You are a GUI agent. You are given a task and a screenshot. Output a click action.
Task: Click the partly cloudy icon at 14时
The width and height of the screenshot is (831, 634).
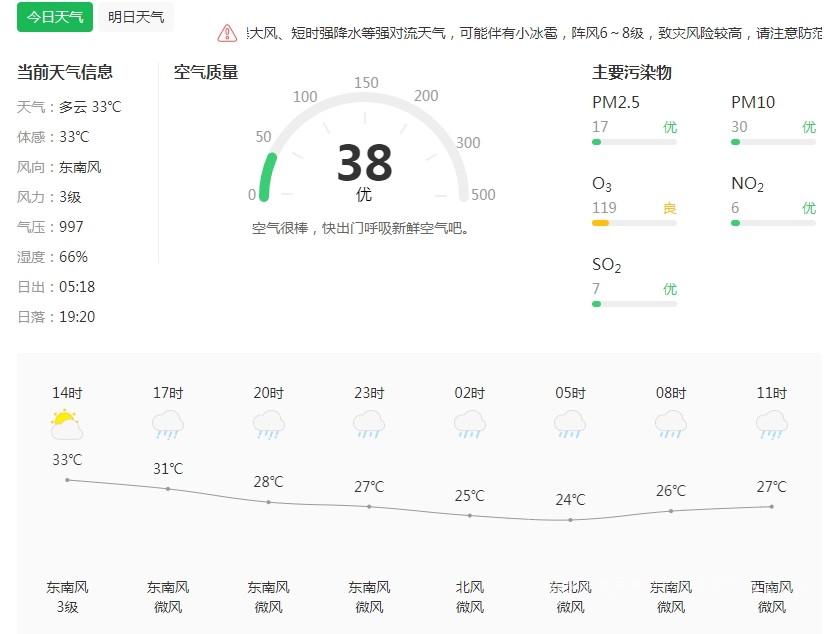[x=67, y=425]
